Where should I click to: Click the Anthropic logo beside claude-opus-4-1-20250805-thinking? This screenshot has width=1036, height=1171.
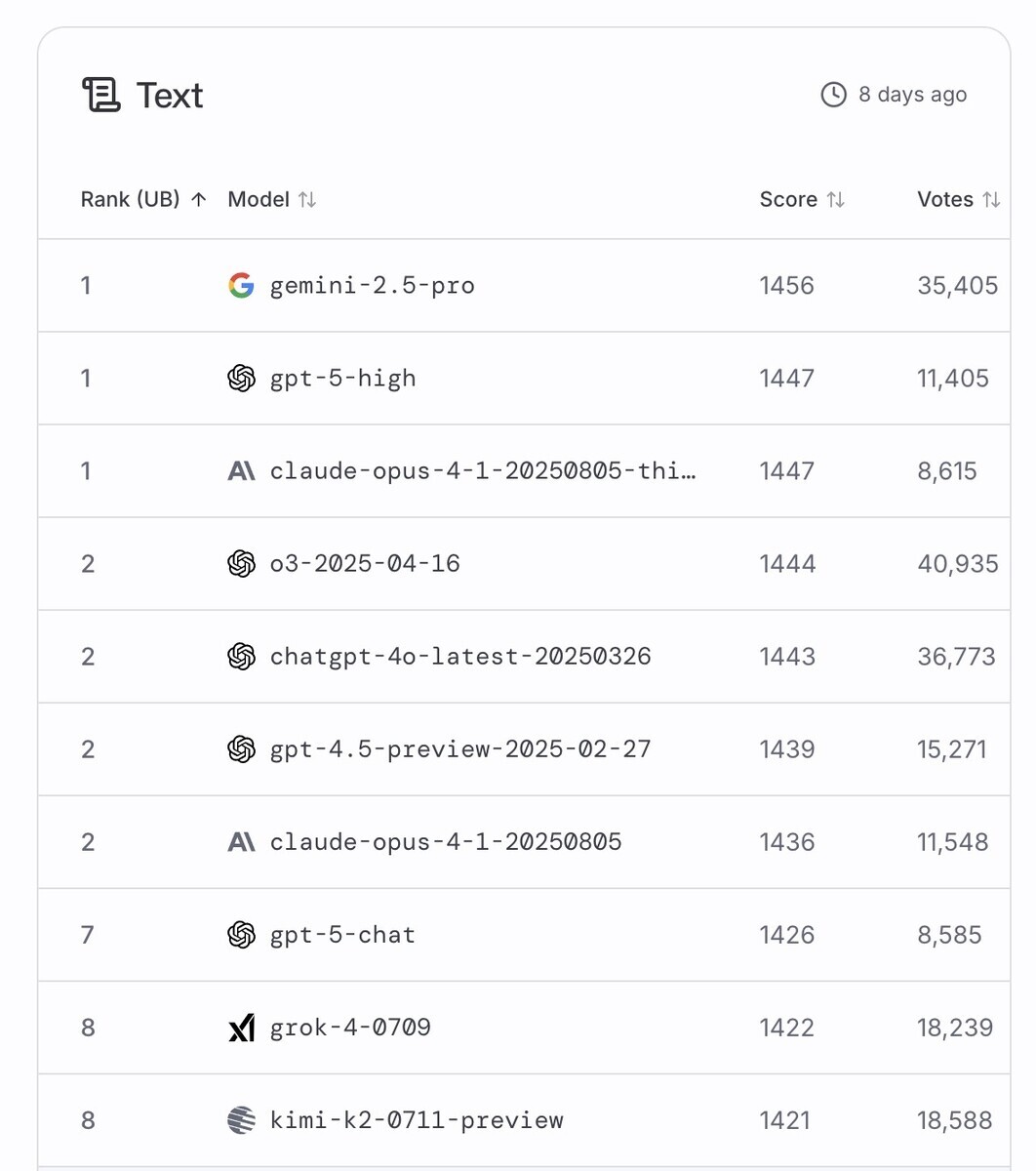[x=241, y=471]
